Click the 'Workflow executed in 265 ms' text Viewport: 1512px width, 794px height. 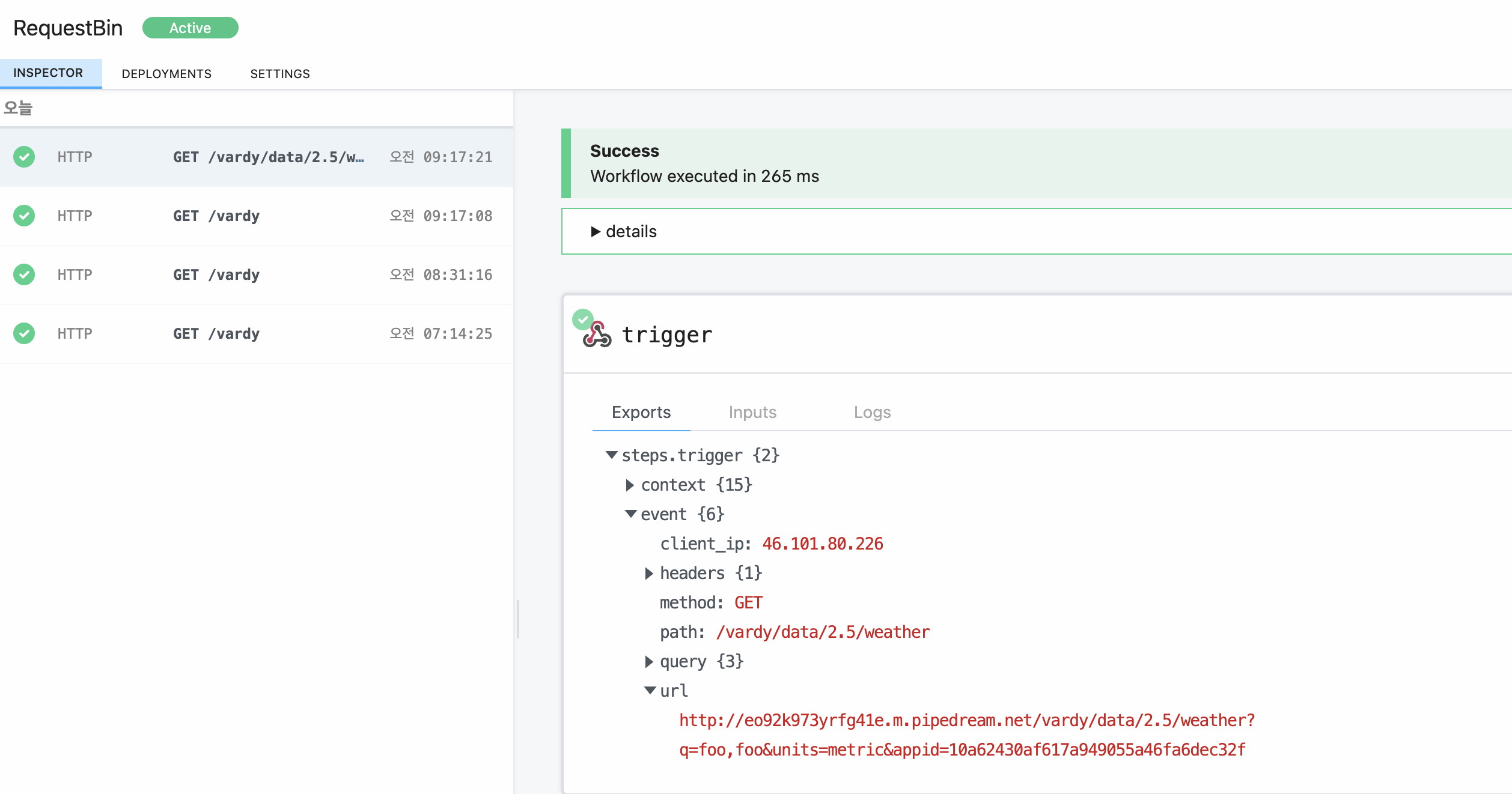pyautogui.click(x=704, y=177)
